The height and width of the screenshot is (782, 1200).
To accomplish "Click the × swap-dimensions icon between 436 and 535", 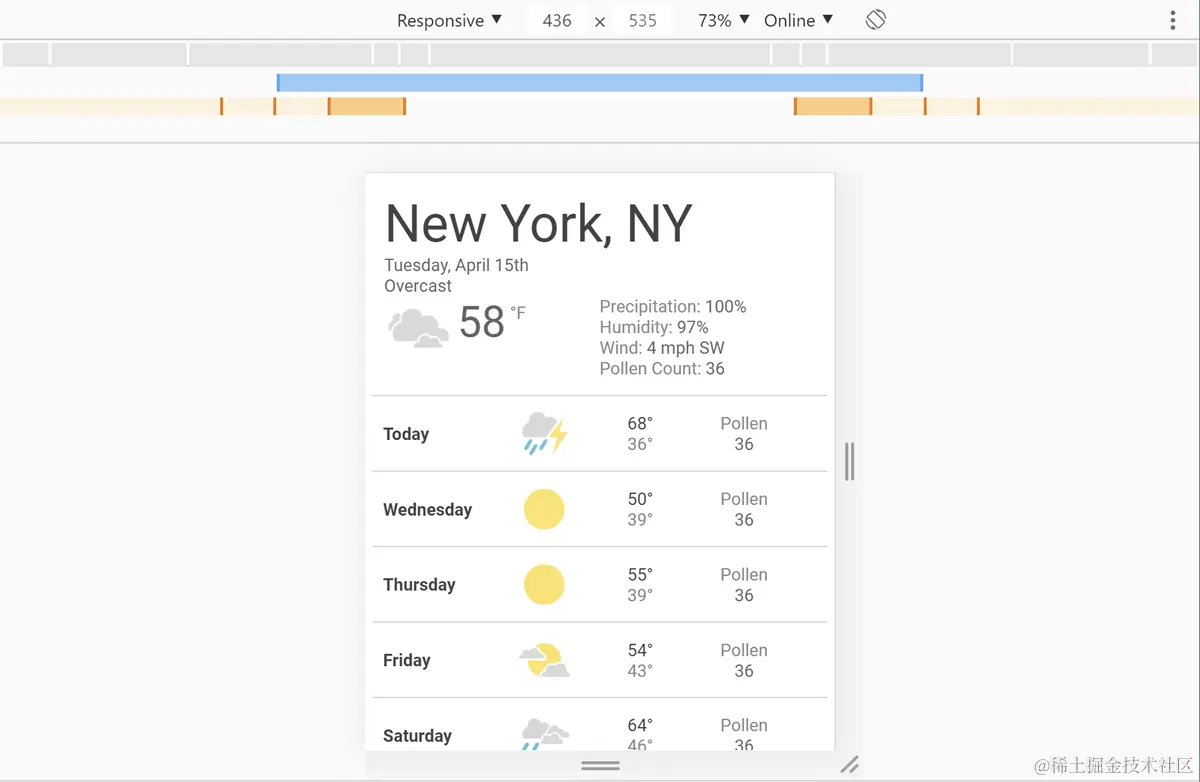I will (x=599, y=20).
